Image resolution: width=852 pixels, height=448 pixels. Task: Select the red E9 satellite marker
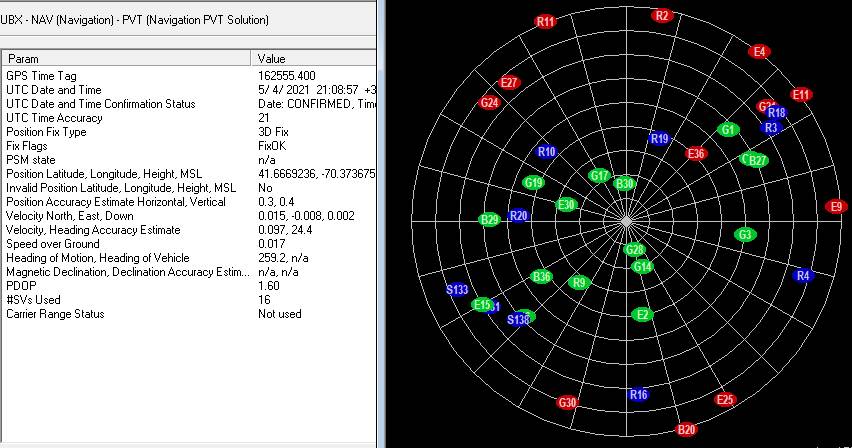[x=837, y=207]
